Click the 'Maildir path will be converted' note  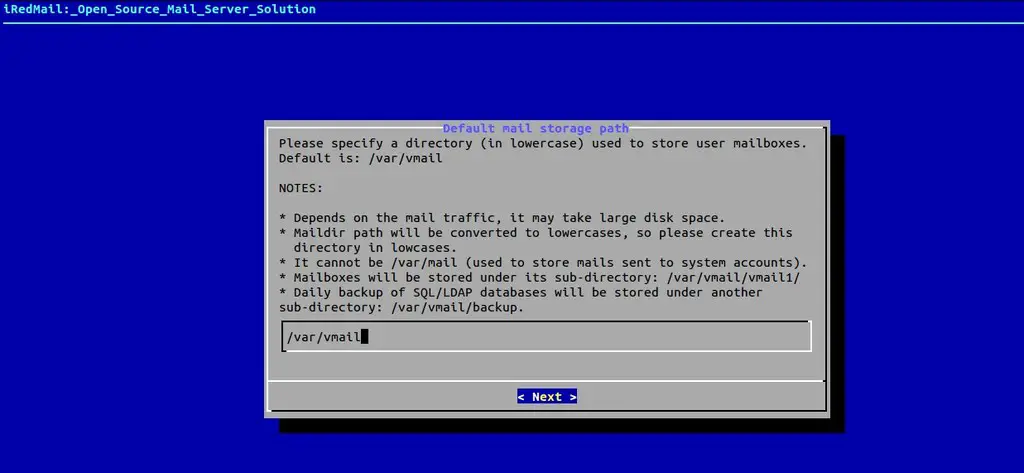coord(536,233)
